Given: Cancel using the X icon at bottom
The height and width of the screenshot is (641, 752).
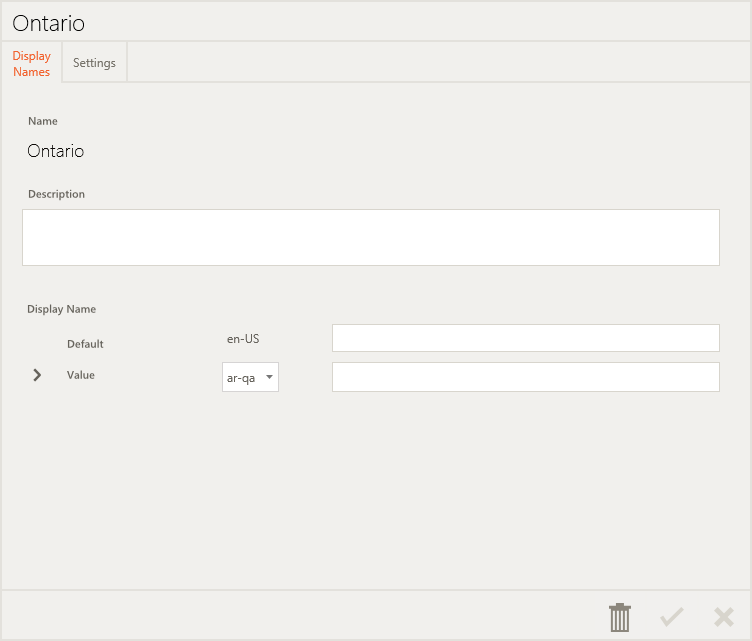Looking at the screenshot, I should pyautogui.click(x=724, y=617).
